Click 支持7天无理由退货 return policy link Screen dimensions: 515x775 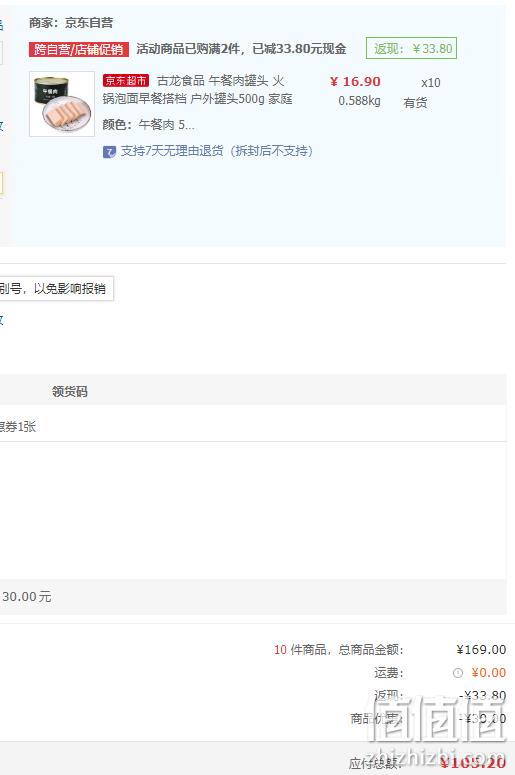point(216,151)
